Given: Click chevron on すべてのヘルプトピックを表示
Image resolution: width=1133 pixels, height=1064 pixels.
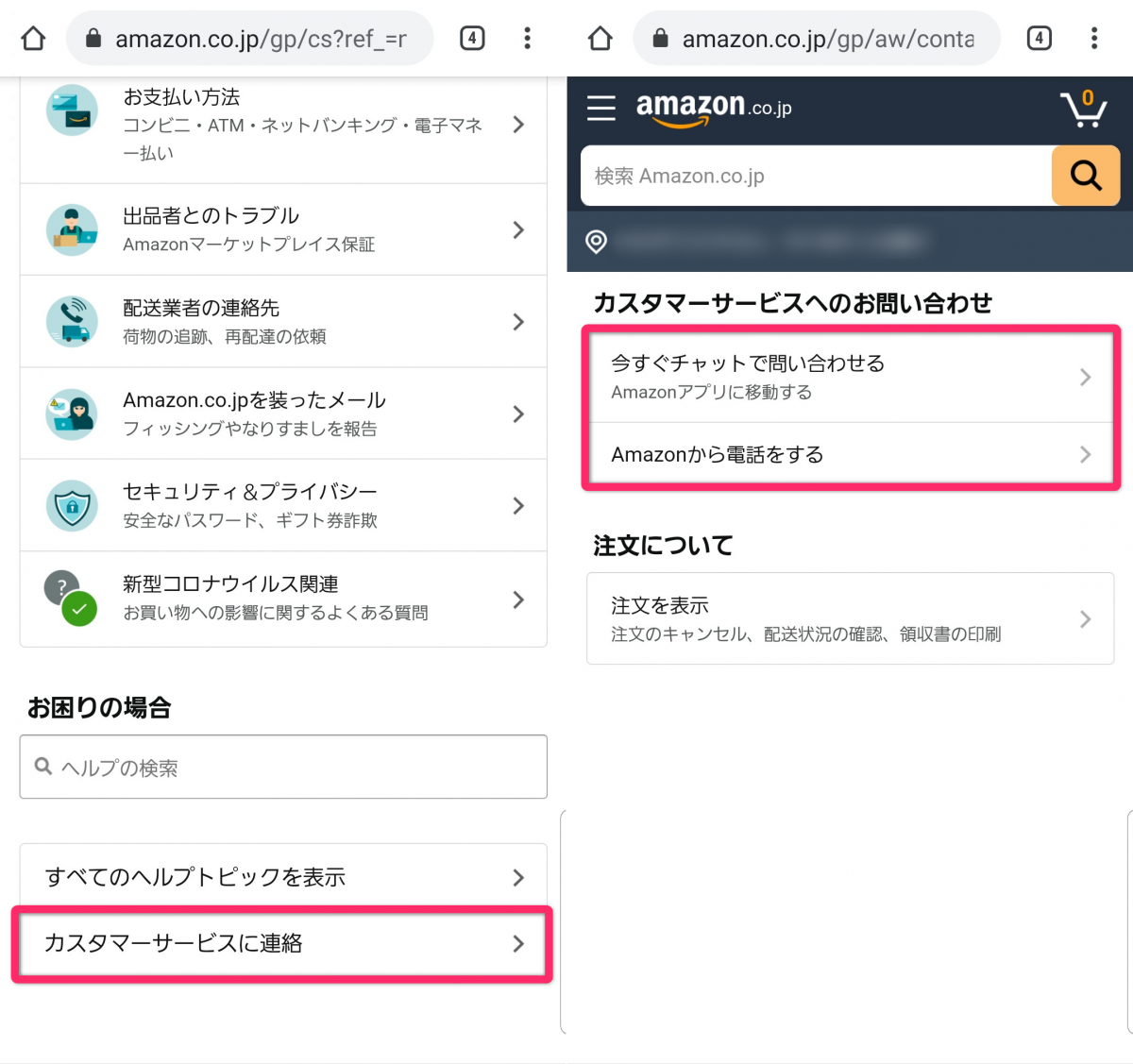Looking at the screenshot, I should click(x=518, y=877).
